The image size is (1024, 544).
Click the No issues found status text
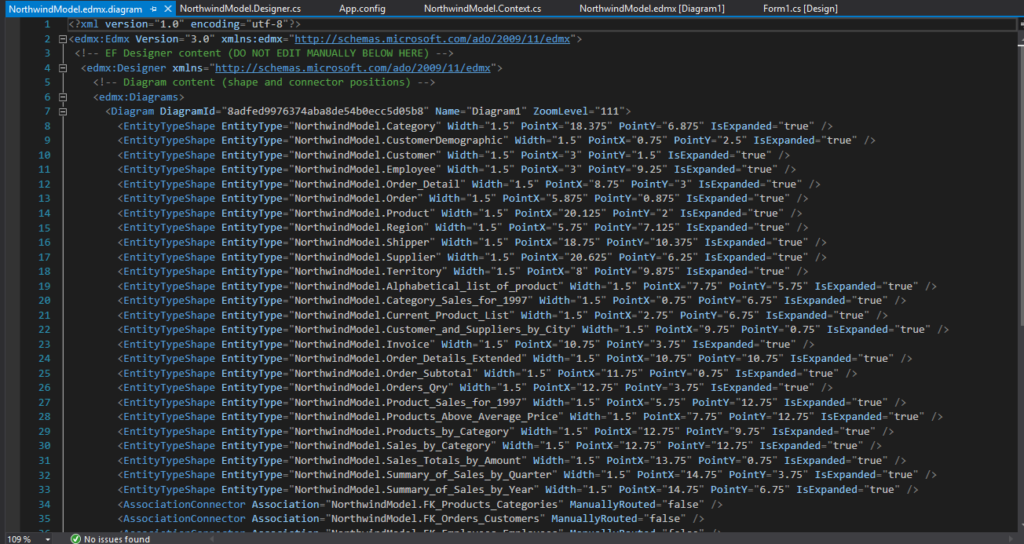117,539
